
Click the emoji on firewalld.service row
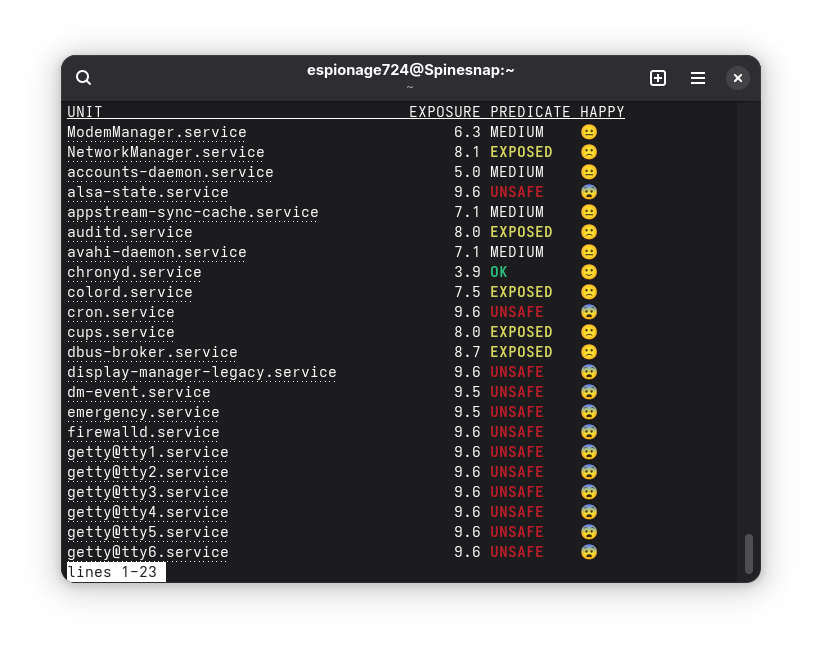coord(589,432)
